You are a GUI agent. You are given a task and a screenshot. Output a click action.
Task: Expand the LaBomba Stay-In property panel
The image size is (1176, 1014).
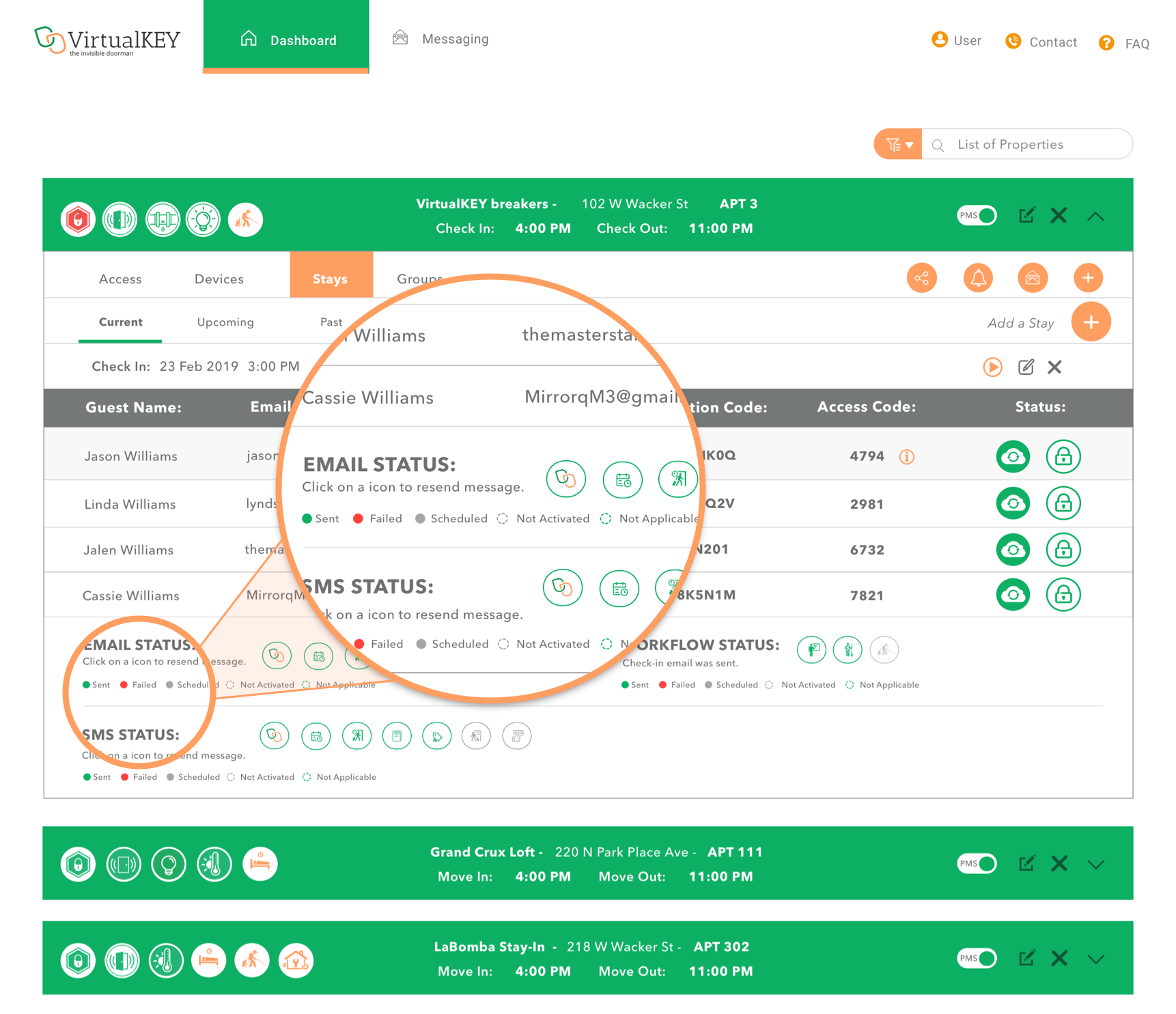pyautogui.click(x=1095, y=959)
